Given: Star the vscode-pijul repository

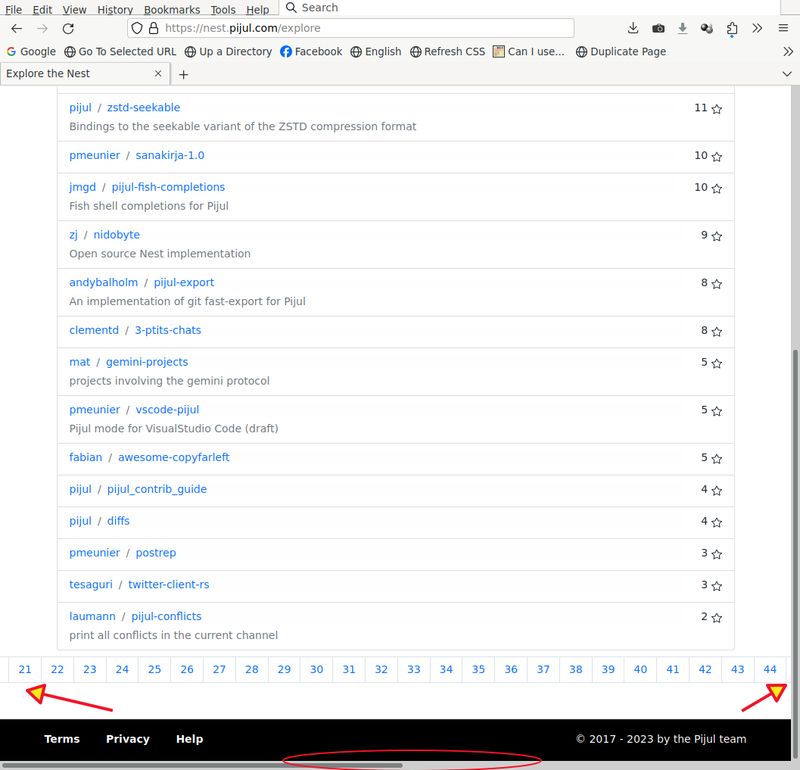Looking at the screenshot, I should (x=716, y=411).
